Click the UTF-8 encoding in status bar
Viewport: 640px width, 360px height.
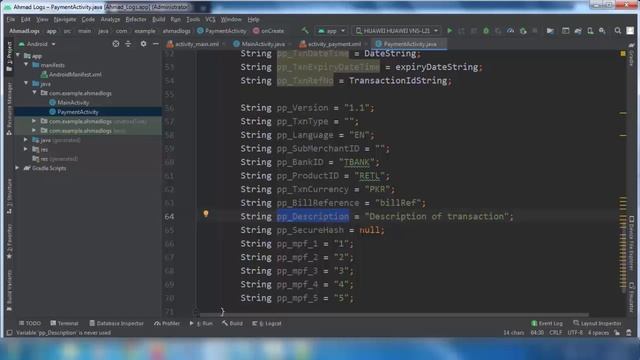click(575, 333)
